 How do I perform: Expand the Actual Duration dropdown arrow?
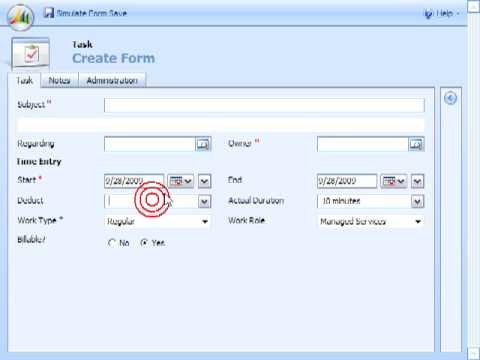(x=418, y=201)
